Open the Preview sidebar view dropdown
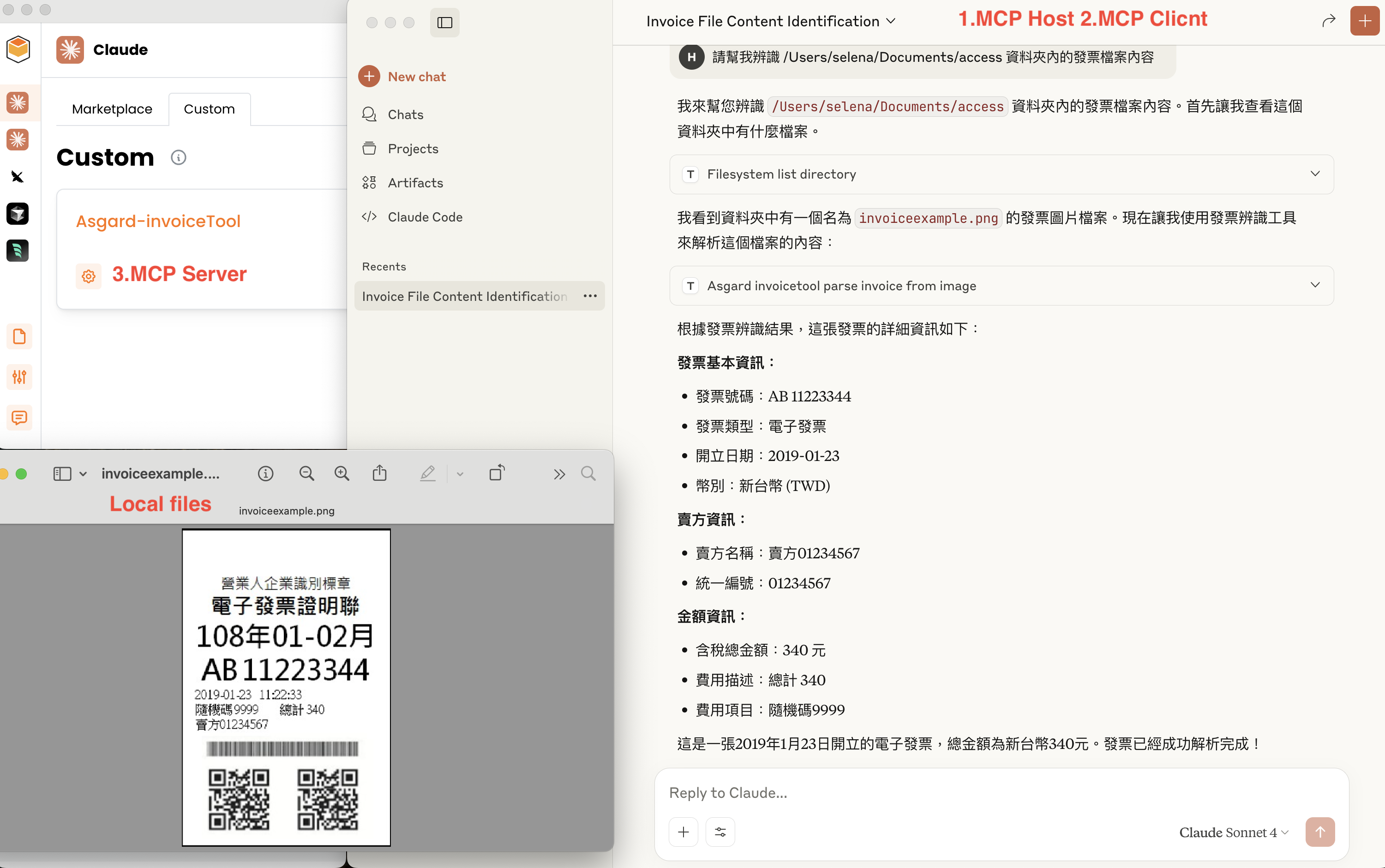Screen dimensions: 1385x868 (83, 474)
